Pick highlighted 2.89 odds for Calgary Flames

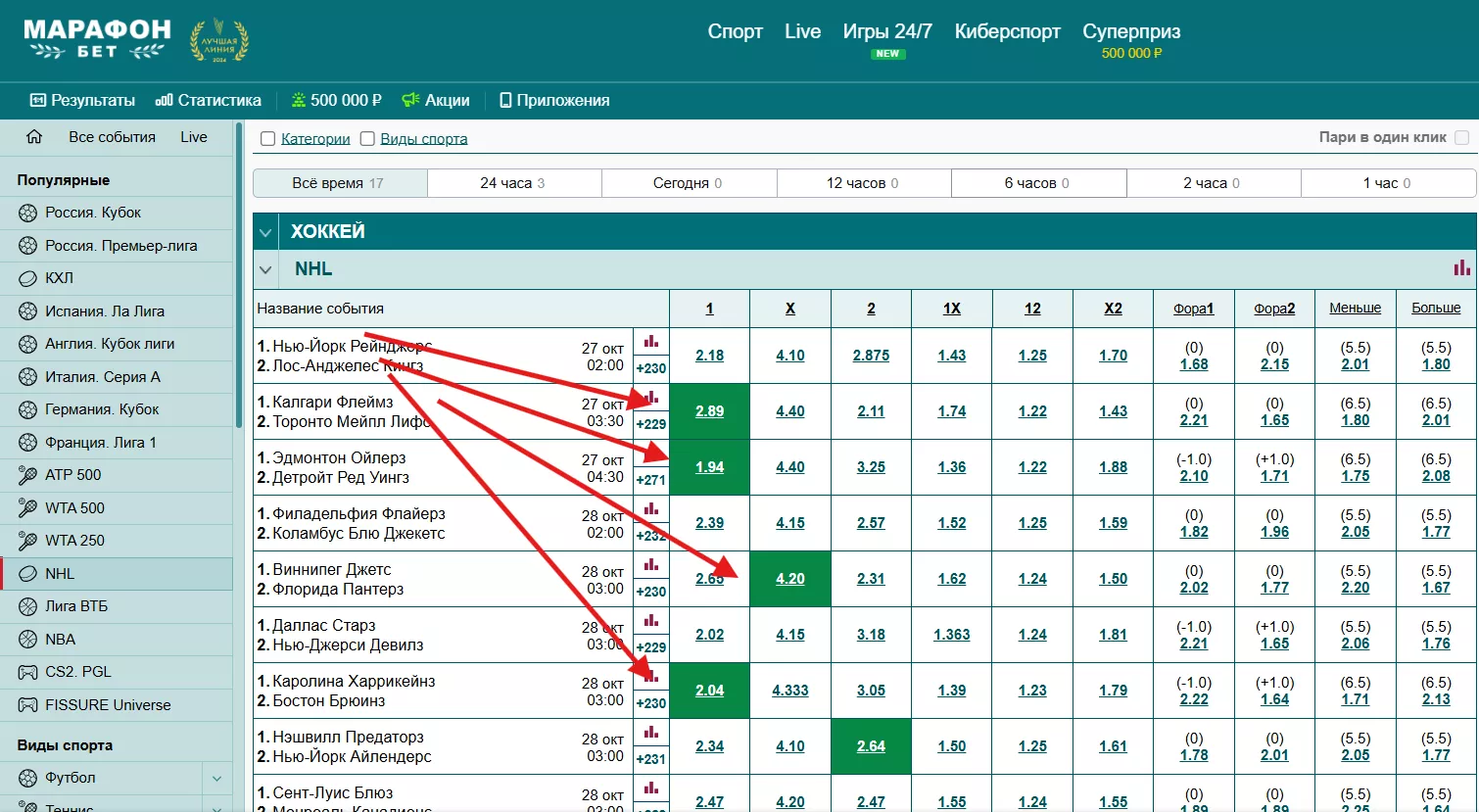pos(710,411)
